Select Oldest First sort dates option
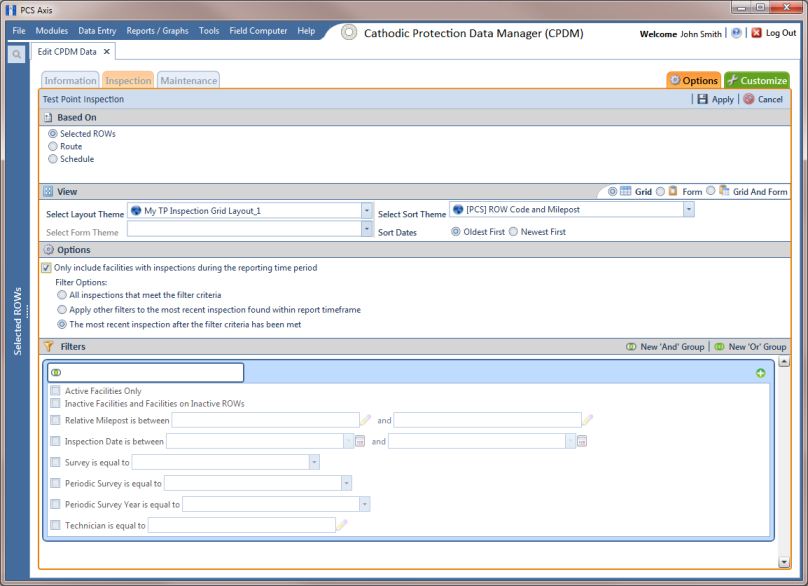 pos(456,232)
